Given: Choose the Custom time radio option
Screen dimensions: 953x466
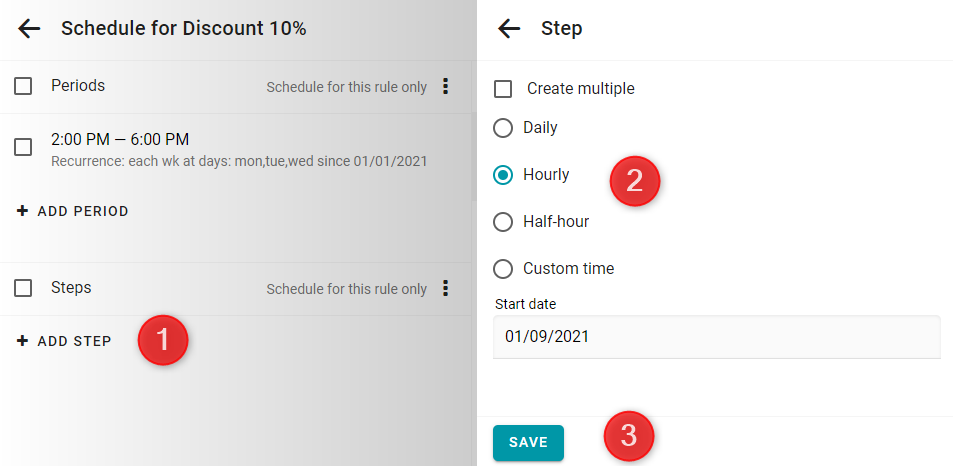Looking at the screenshot, I should tap(503, 269).
